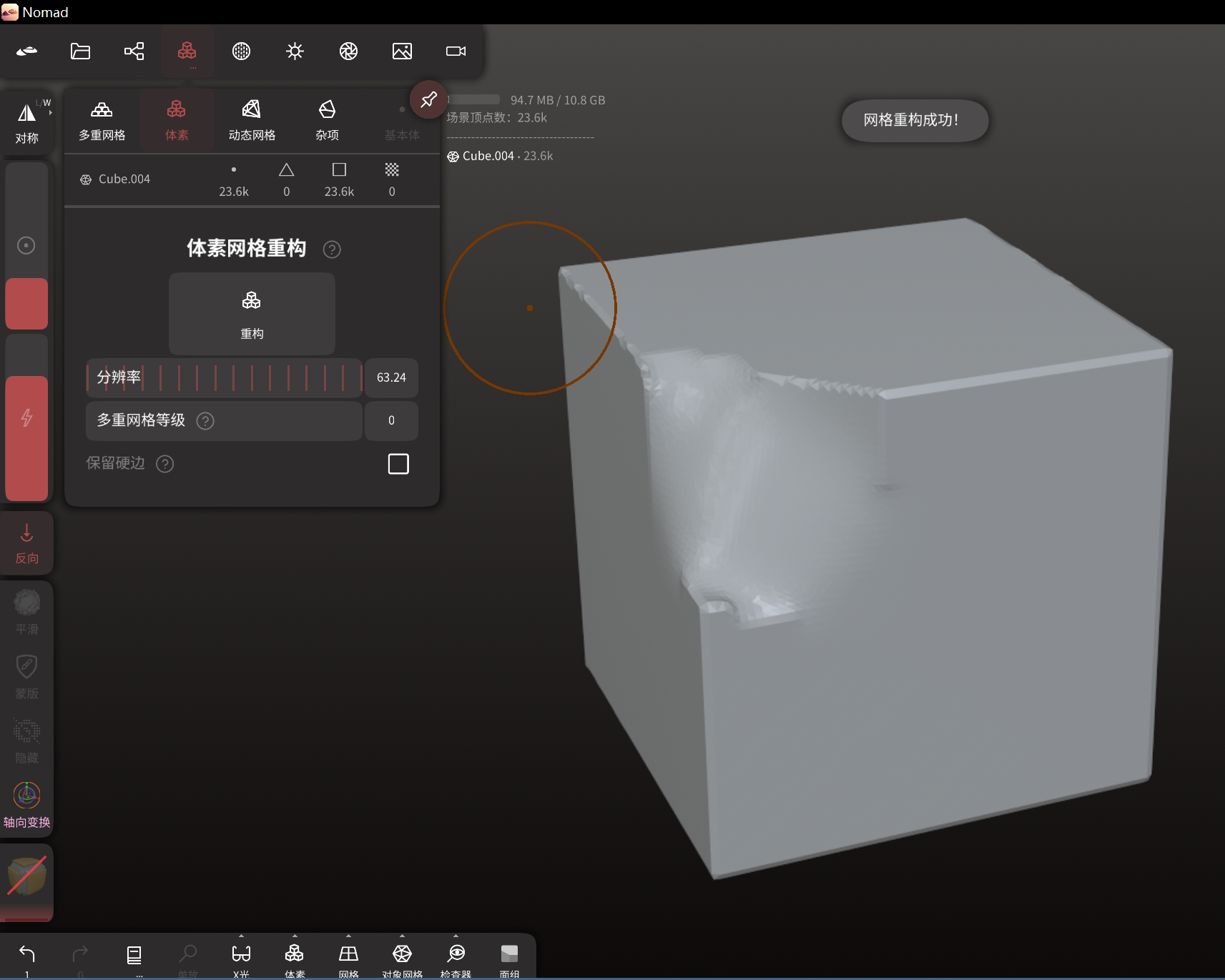The width and height of the screenshot is (1225, 980).
Task: Open the material sphere menu
Action: 241,51
